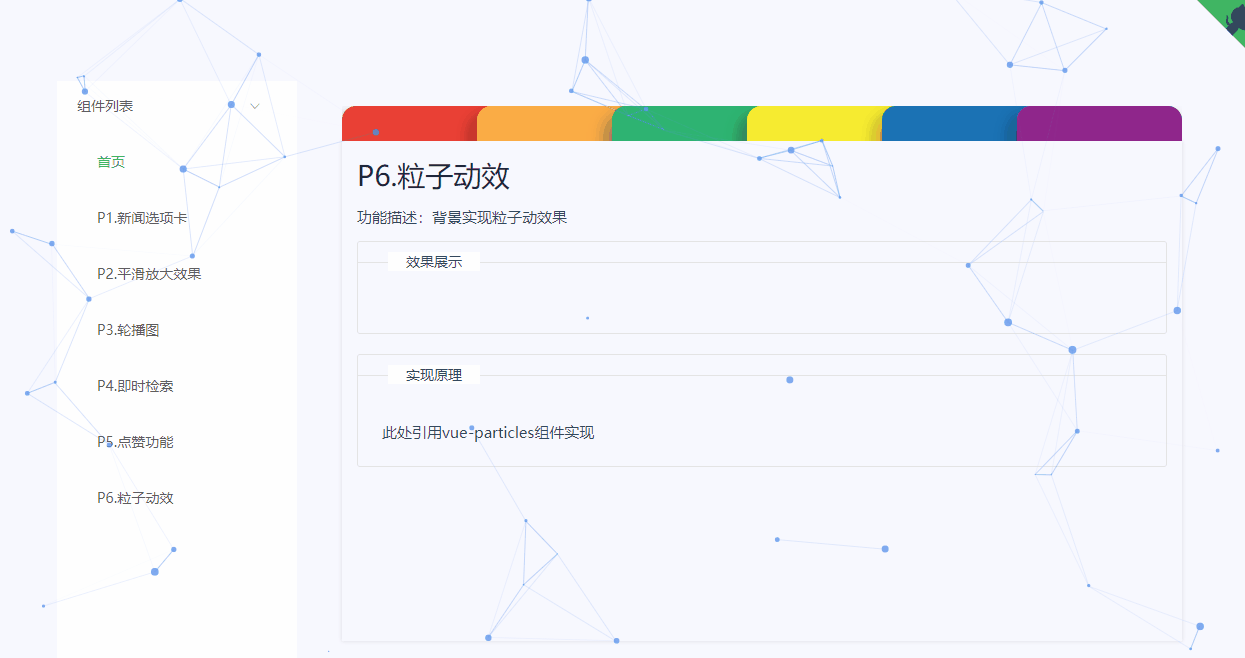Click the 功能描述 description text
The width and height of the screenshot is (1245, 658).
pyautogui.click(x=462, y=217)
